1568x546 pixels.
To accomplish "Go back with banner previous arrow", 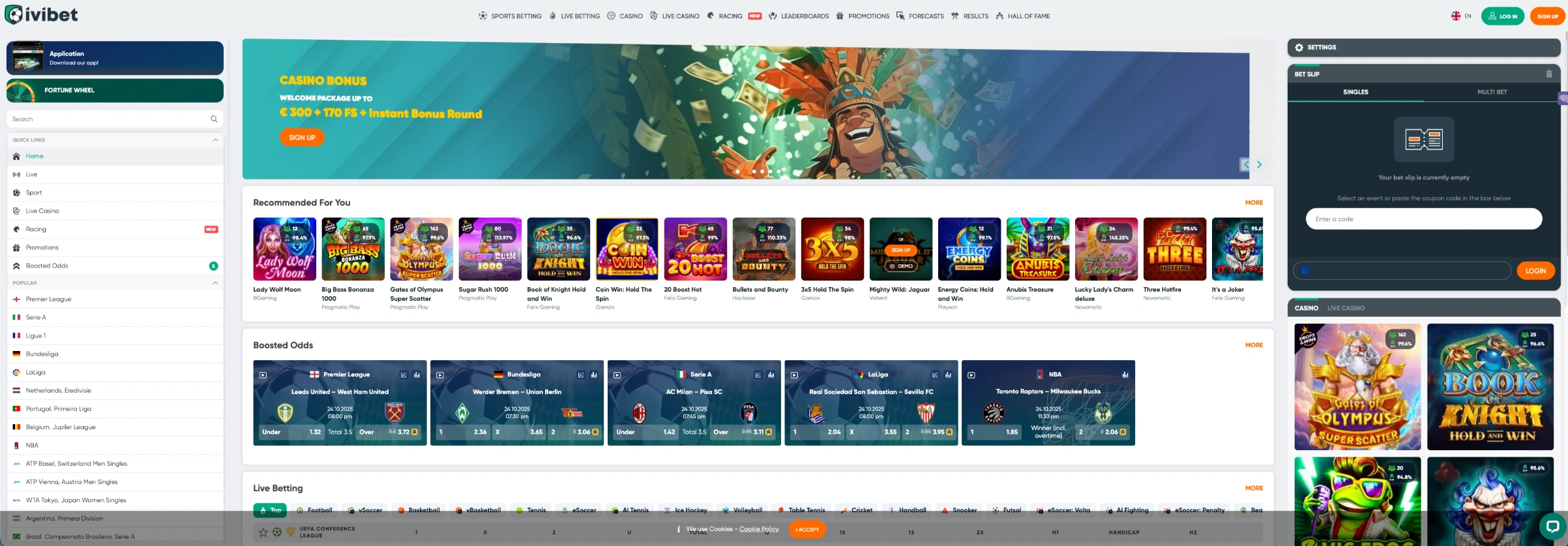I will pyautogui.click(x=1246, y=165).
